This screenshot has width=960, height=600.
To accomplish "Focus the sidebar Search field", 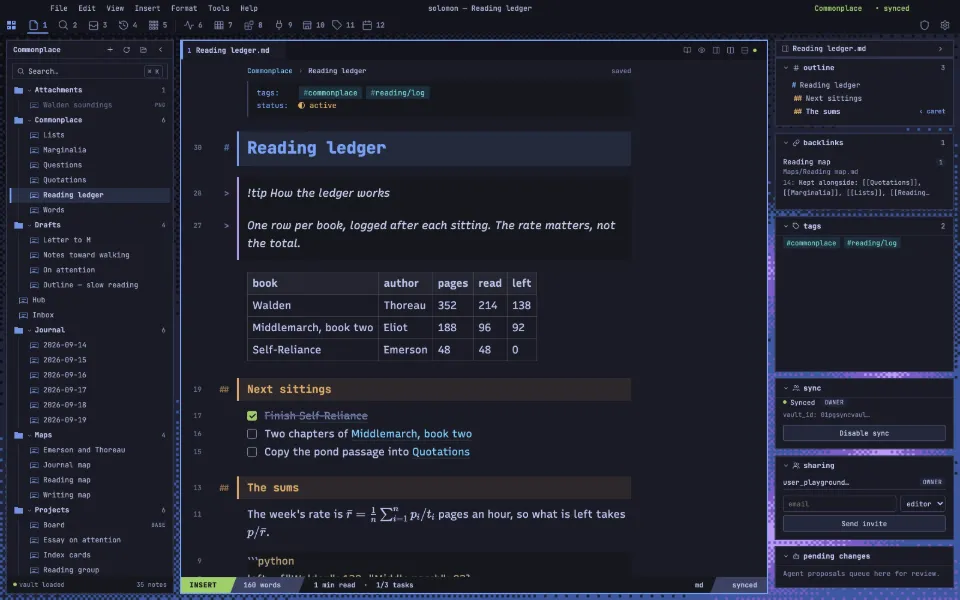I will (89, 71).
